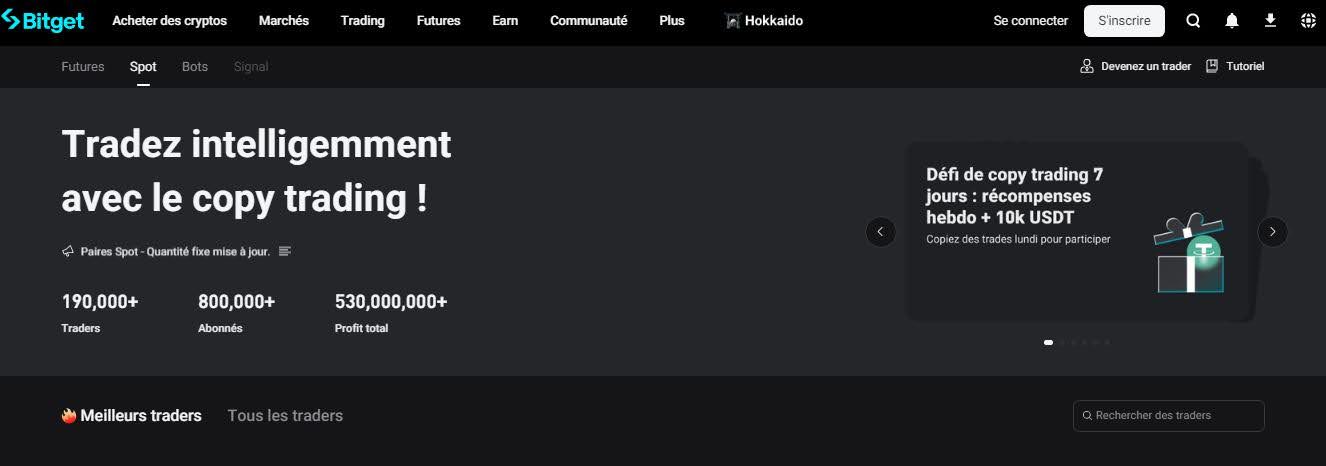
Task: Expand the Communauté menu
Action: pos(589,21)
